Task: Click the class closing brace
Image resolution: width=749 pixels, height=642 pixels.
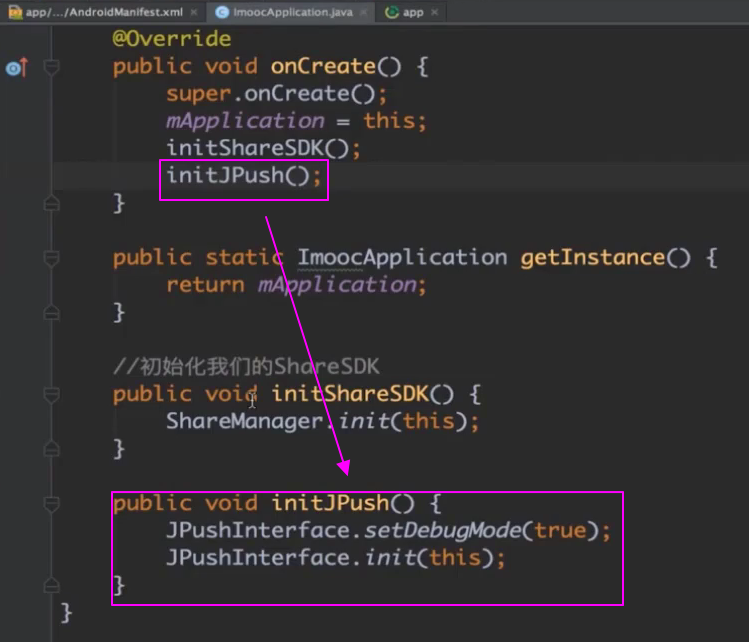Action: point(66,612)
